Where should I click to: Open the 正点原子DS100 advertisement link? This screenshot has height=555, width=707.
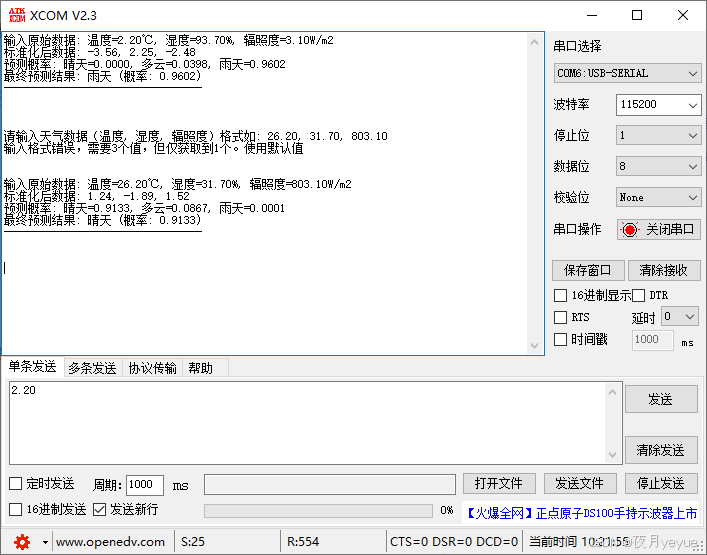coord(582,513)
